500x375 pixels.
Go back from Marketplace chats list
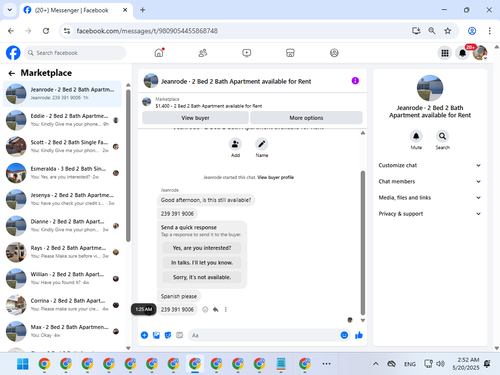point(12,73)
